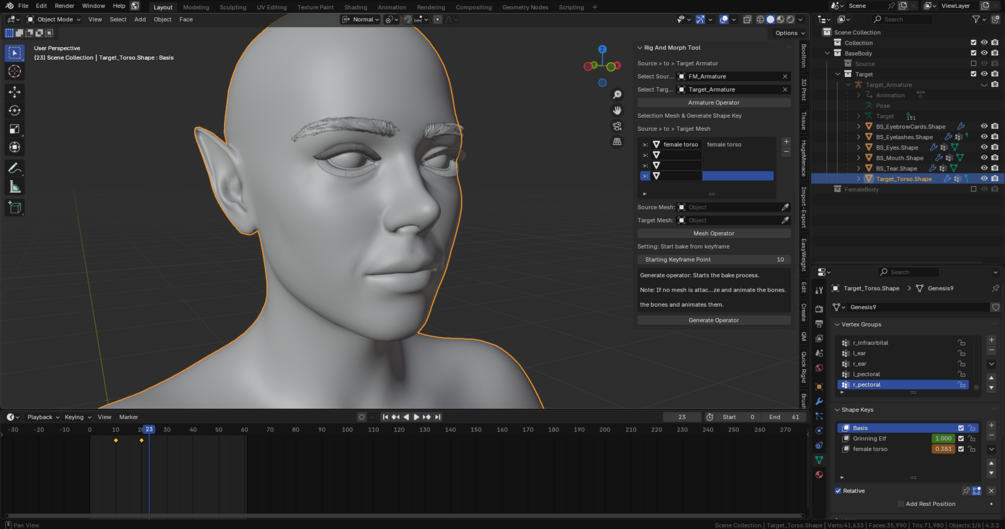Collapse the Vertex Groups panel
Viewport: 1005px width, 529px height.
[836, 324]
